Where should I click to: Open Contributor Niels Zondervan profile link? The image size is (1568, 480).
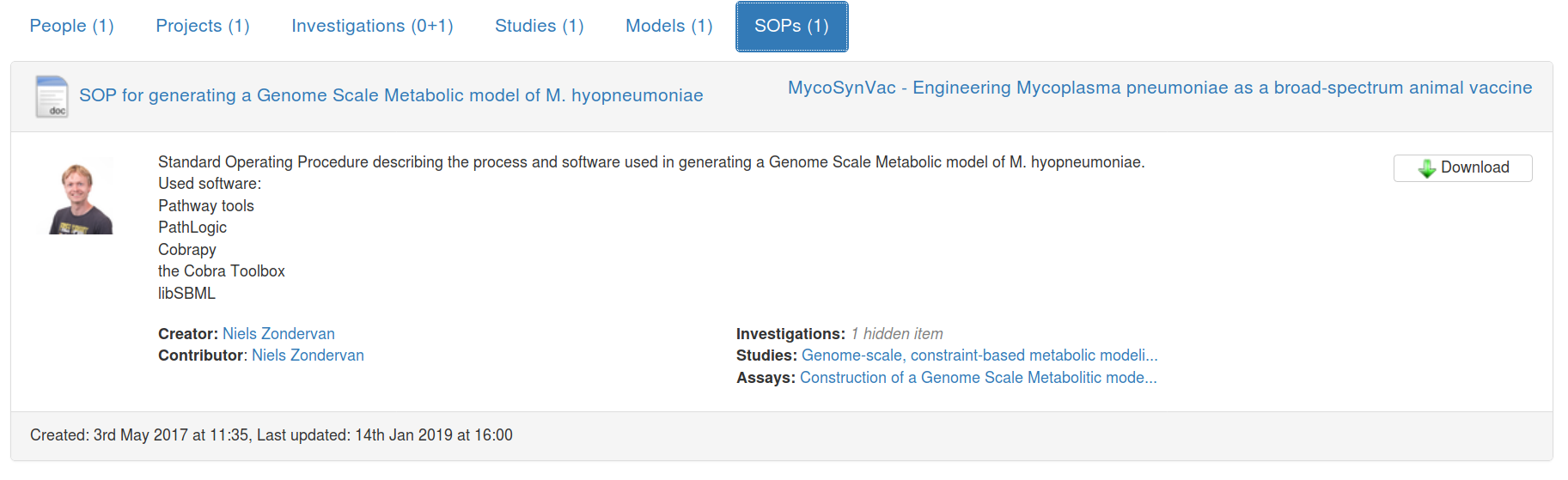pos(308,355)
